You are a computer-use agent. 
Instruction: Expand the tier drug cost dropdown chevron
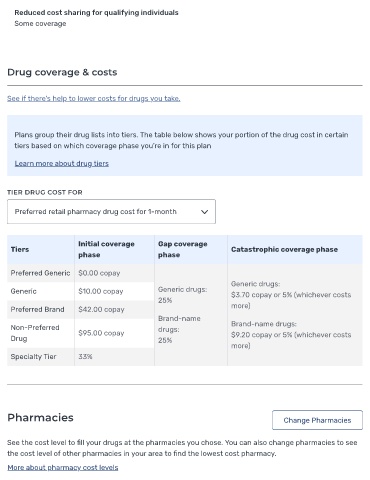(204, 212)
